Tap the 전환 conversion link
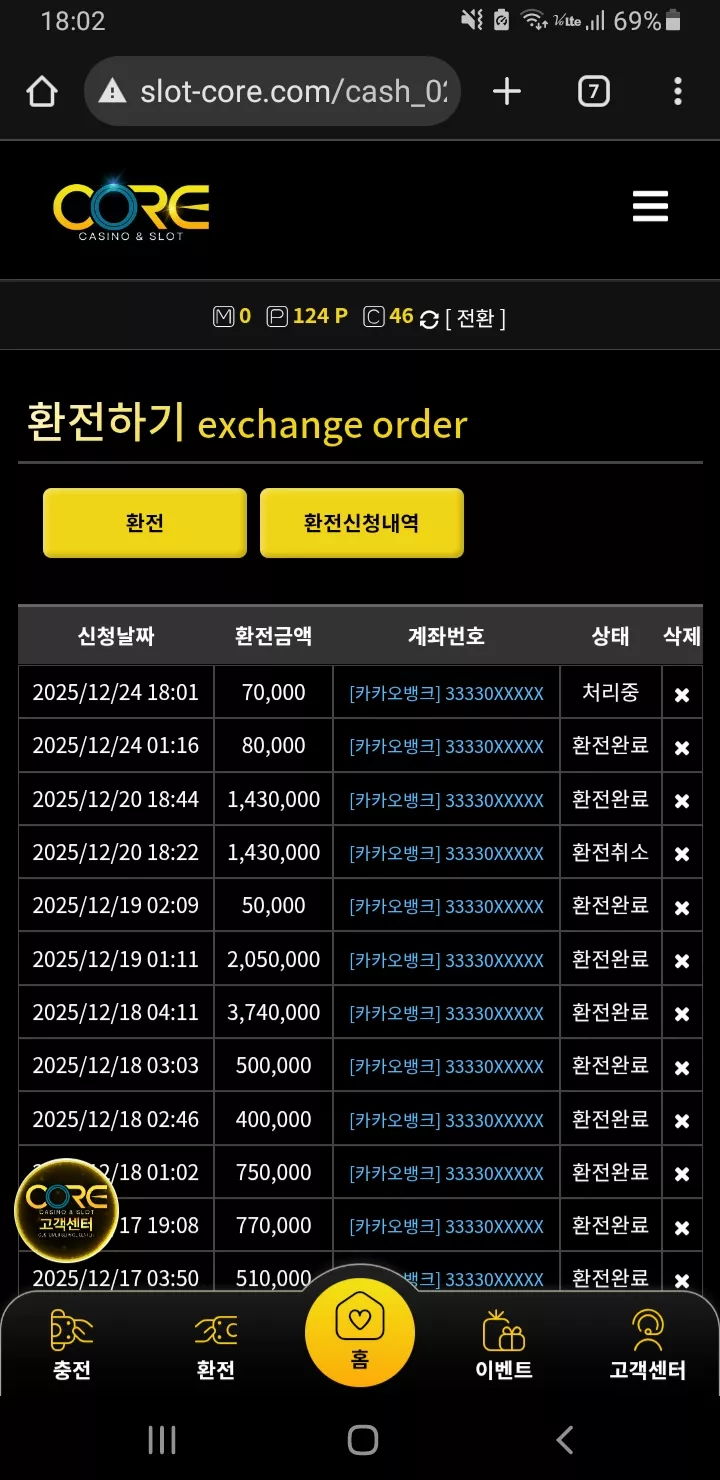 [476, 318]
